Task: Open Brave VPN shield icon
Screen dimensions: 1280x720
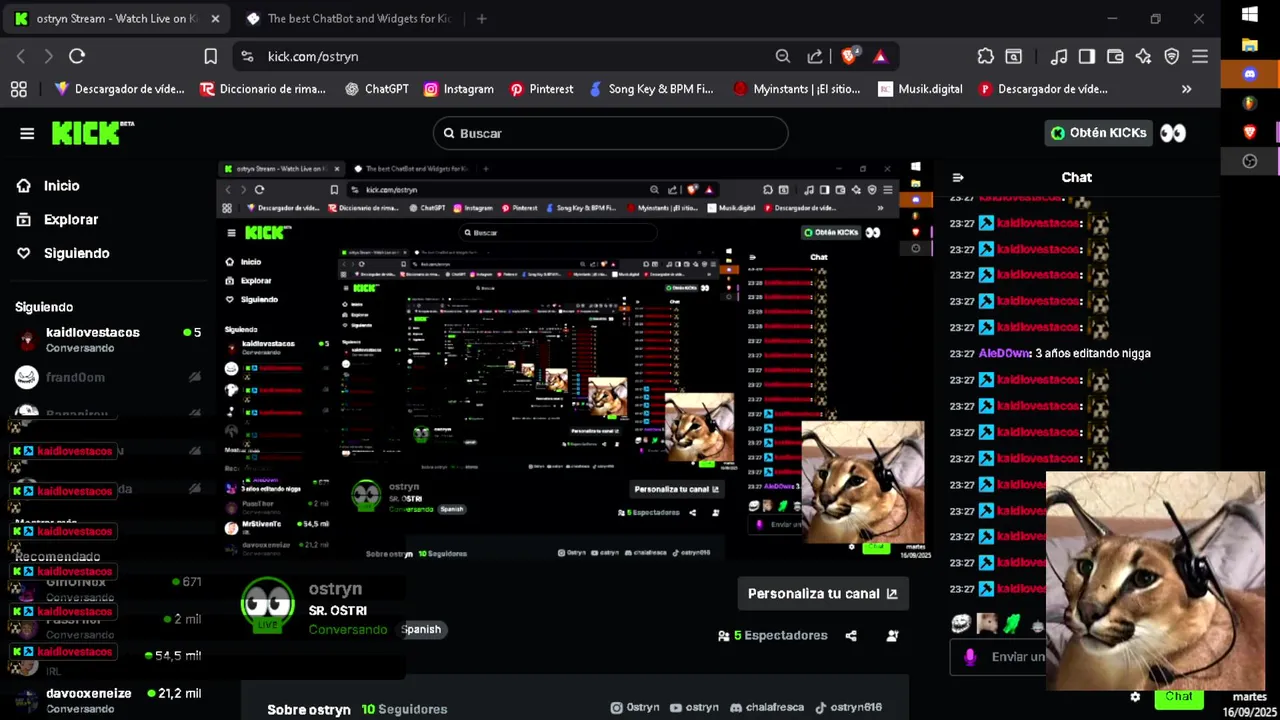Action: coord(1171,57)
